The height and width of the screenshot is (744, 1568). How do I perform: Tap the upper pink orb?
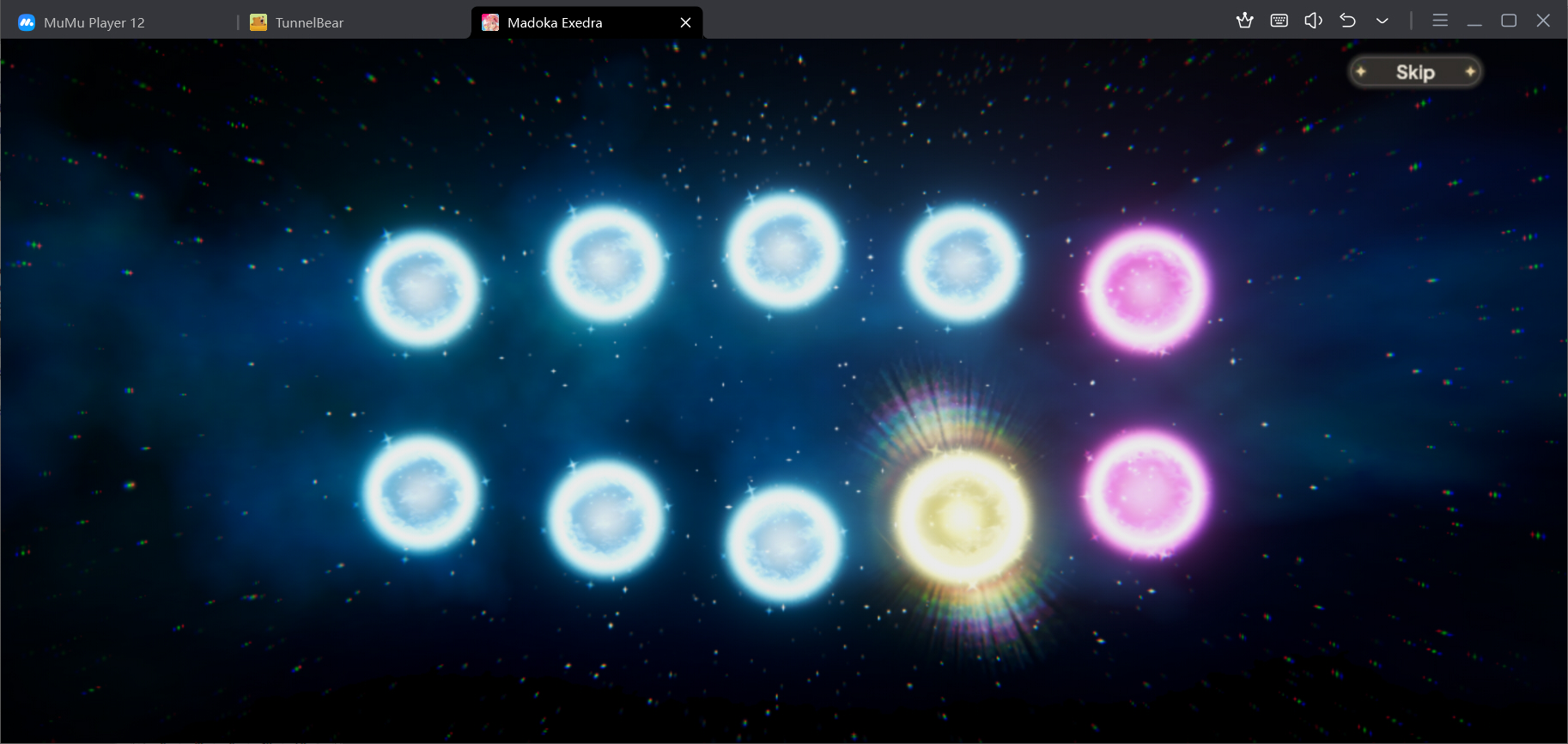coord(1145,289)
